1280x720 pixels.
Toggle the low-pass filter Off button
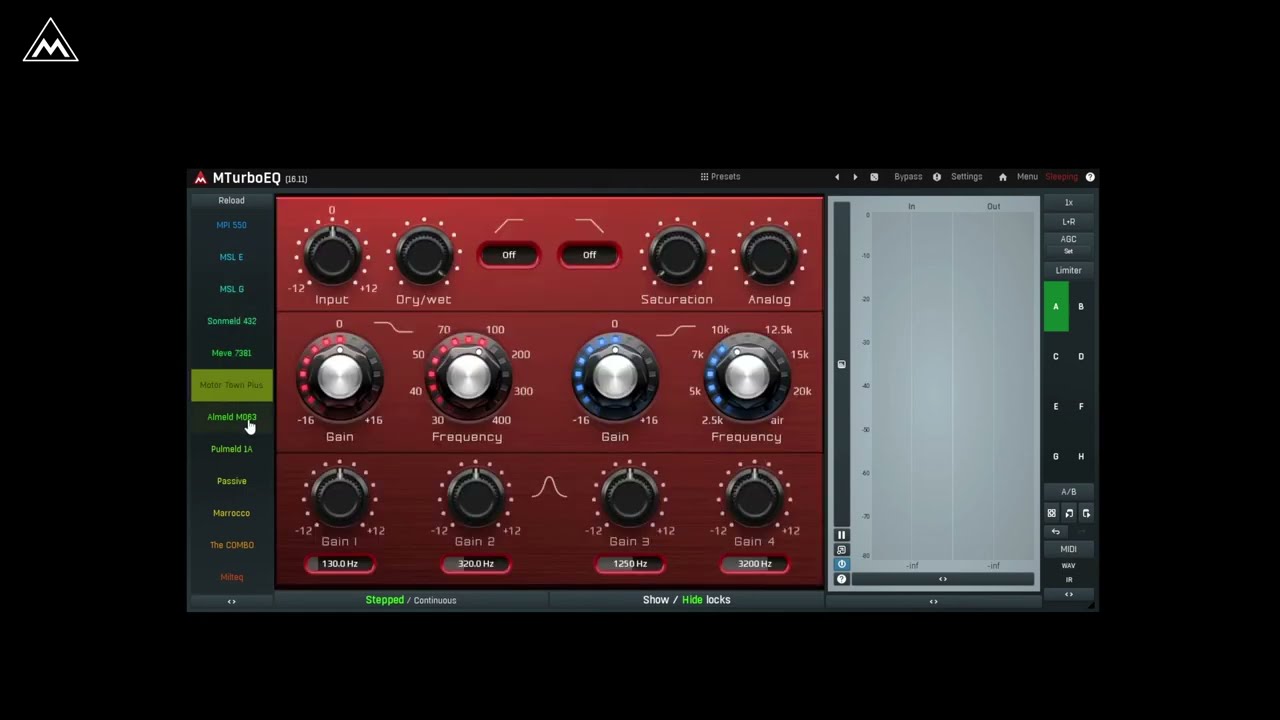589,255
